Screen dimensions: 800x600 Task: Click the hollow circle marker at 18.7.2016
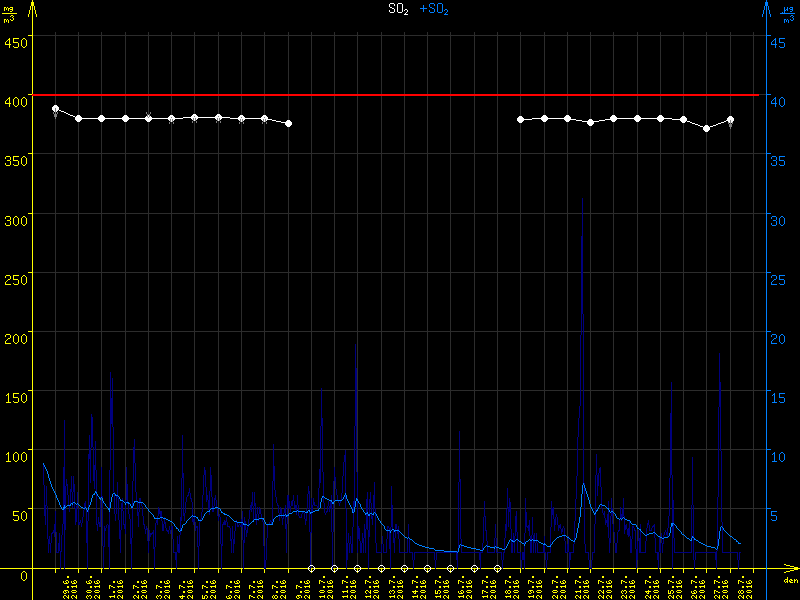497,568
